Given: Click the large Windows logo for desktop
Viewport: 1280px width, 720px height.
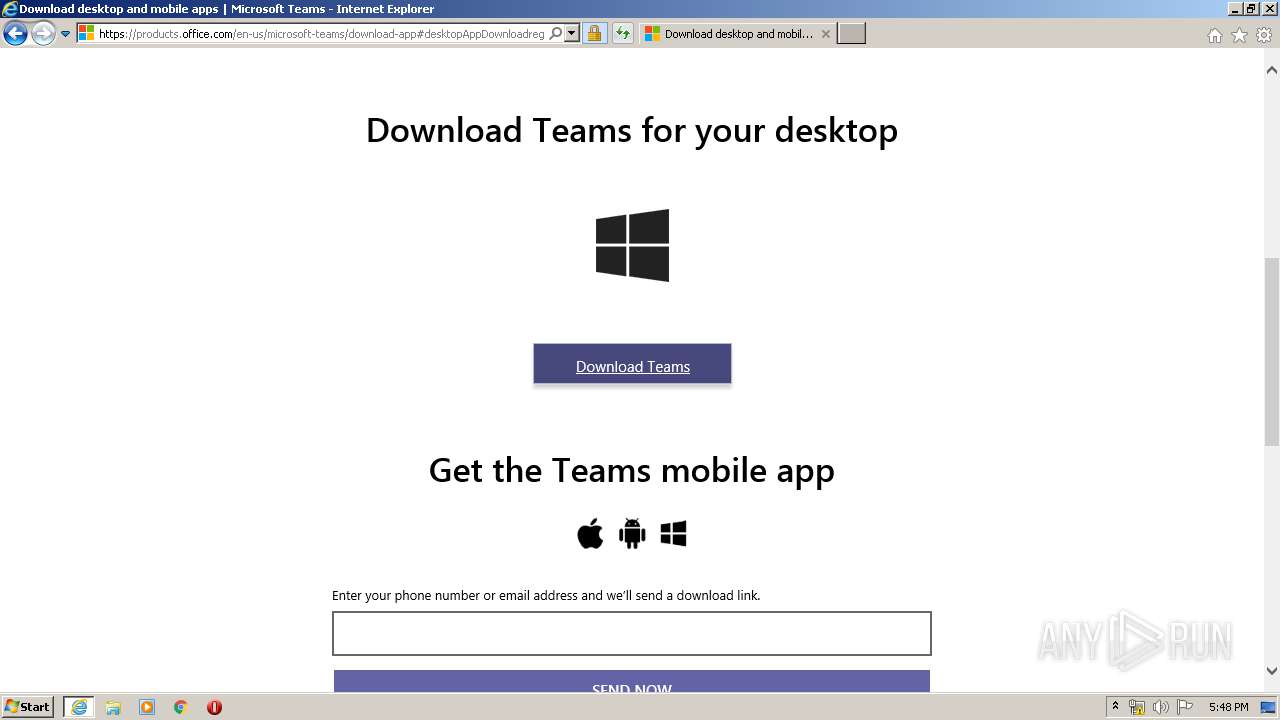Looking at the screenshot, I should 632,245.
